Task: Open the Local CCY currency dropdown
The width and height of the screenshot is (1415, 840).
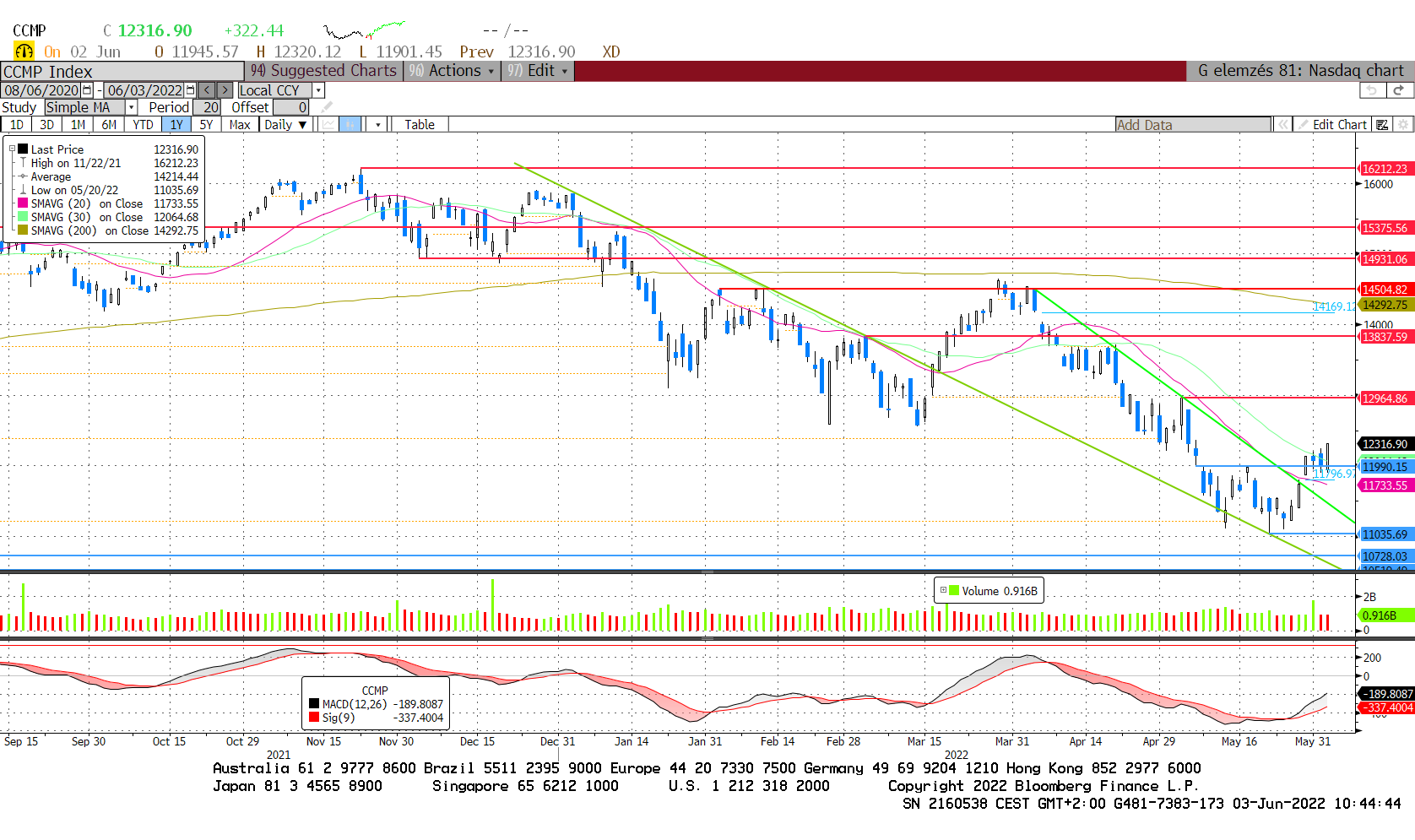Action: (x=318, y=90)
